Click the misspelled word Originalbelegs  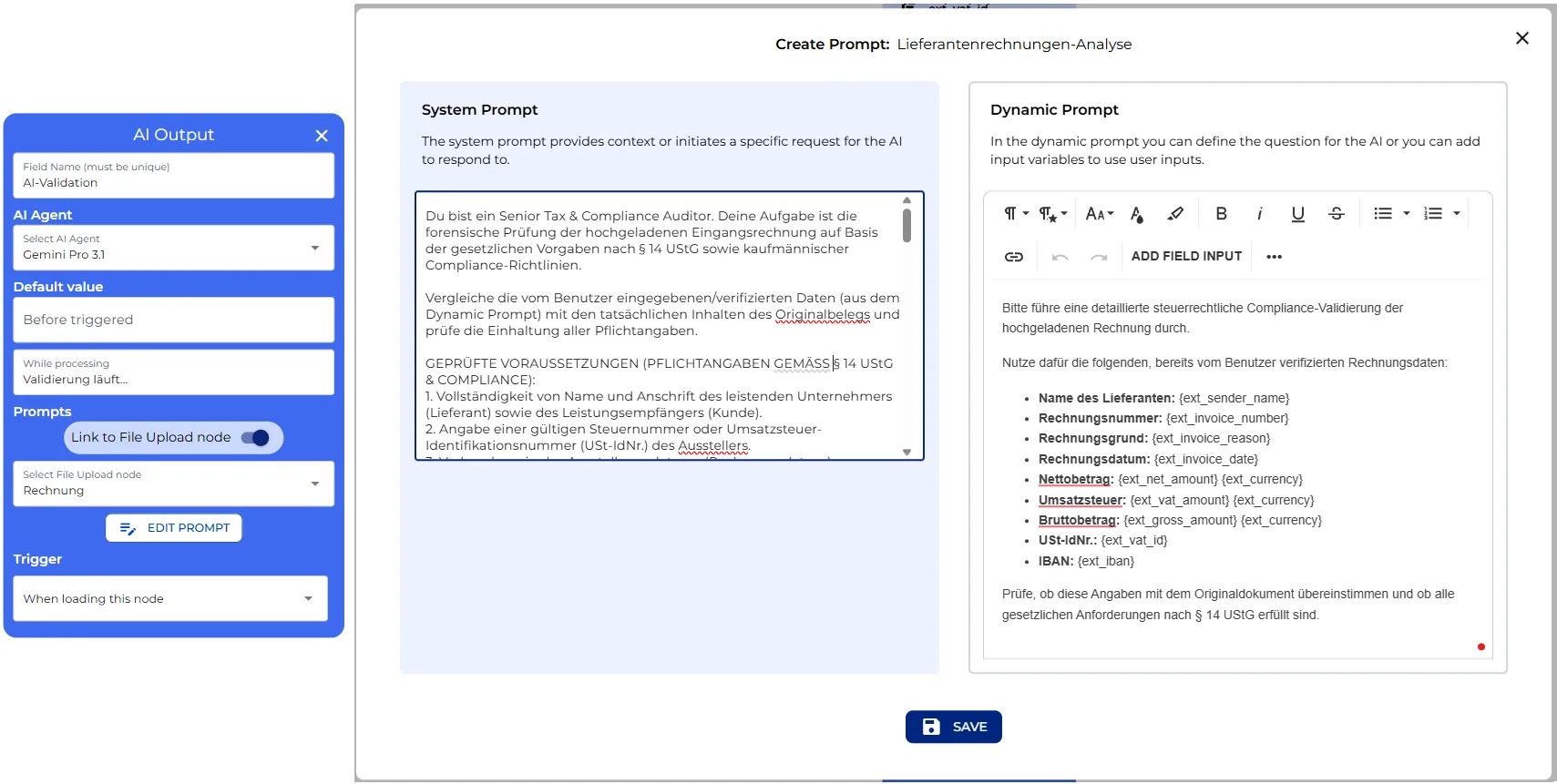[x=823, y=314]
